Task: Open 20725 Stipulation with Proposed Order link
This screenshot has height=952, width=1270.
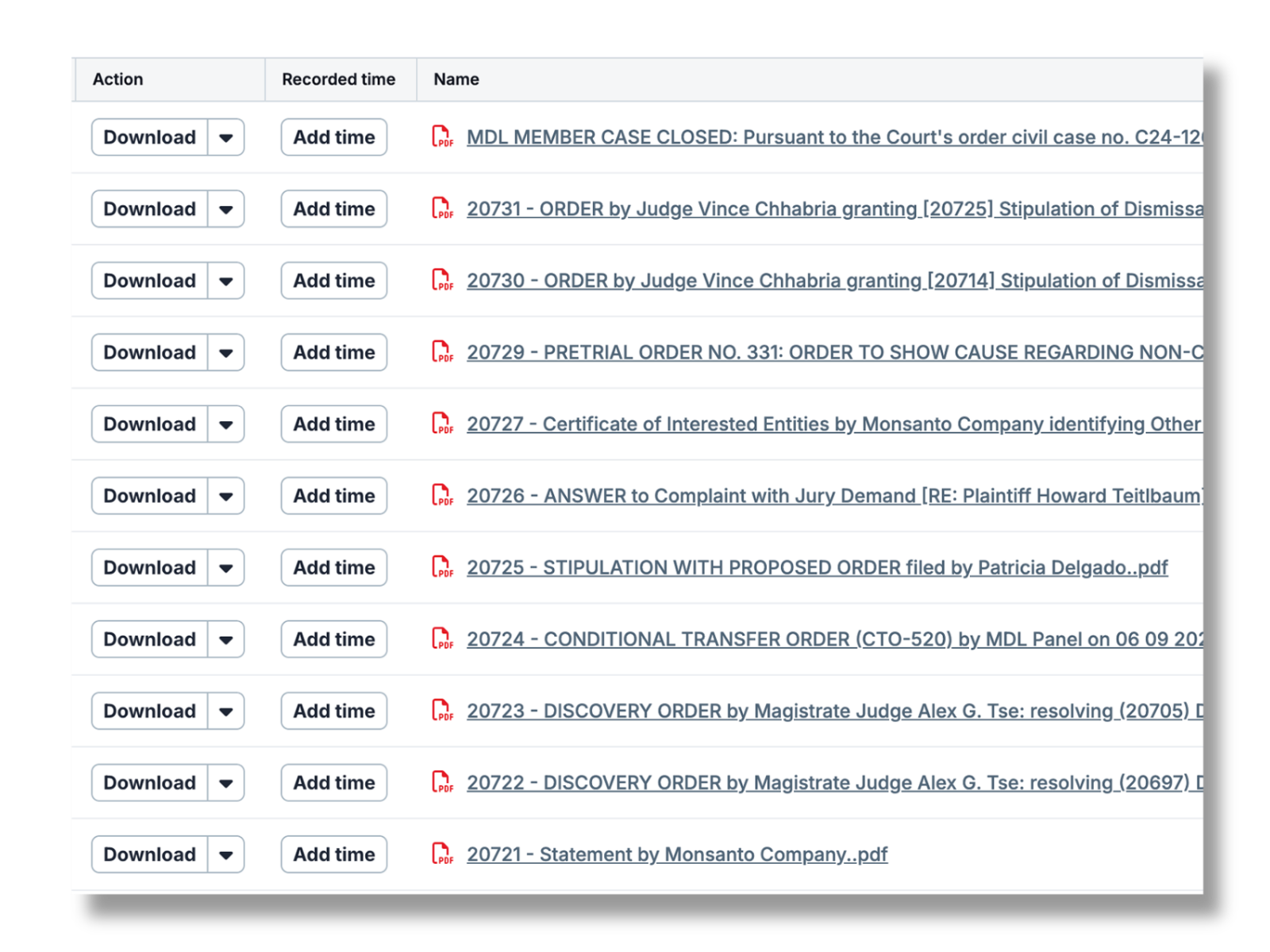Action: [817, 568]
